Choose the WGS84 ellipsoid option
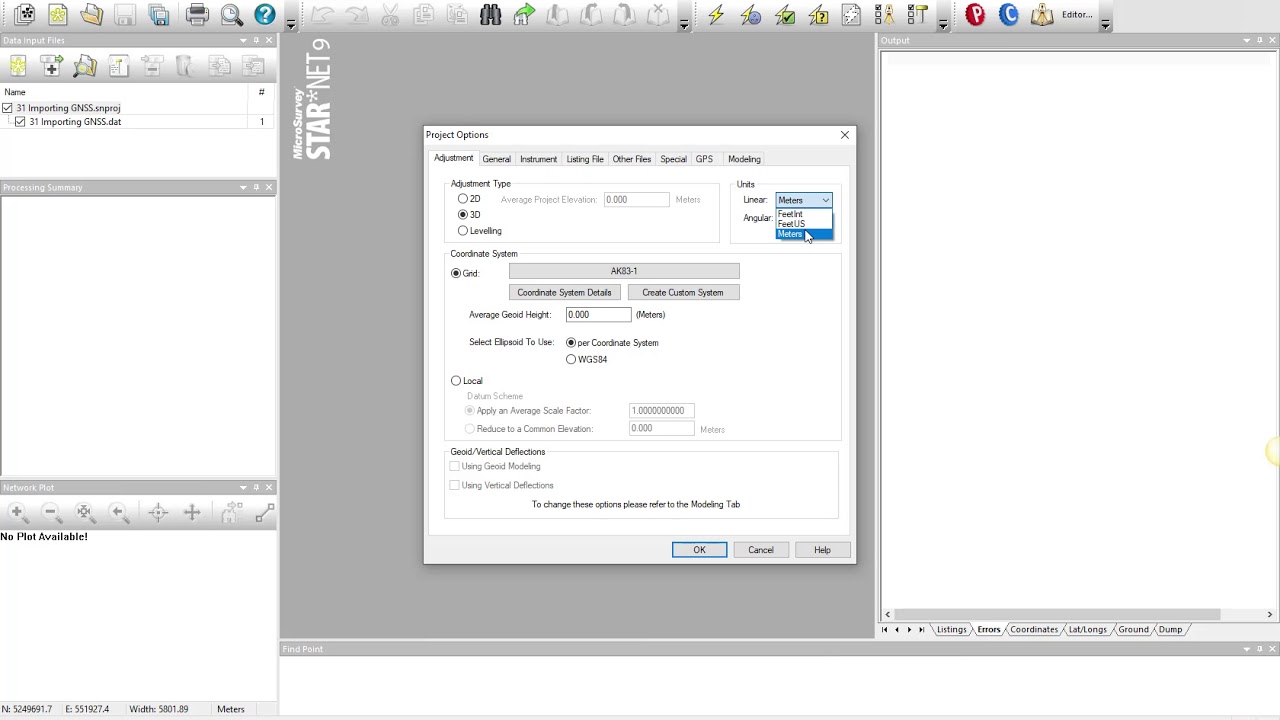 [x=571, y=359]
